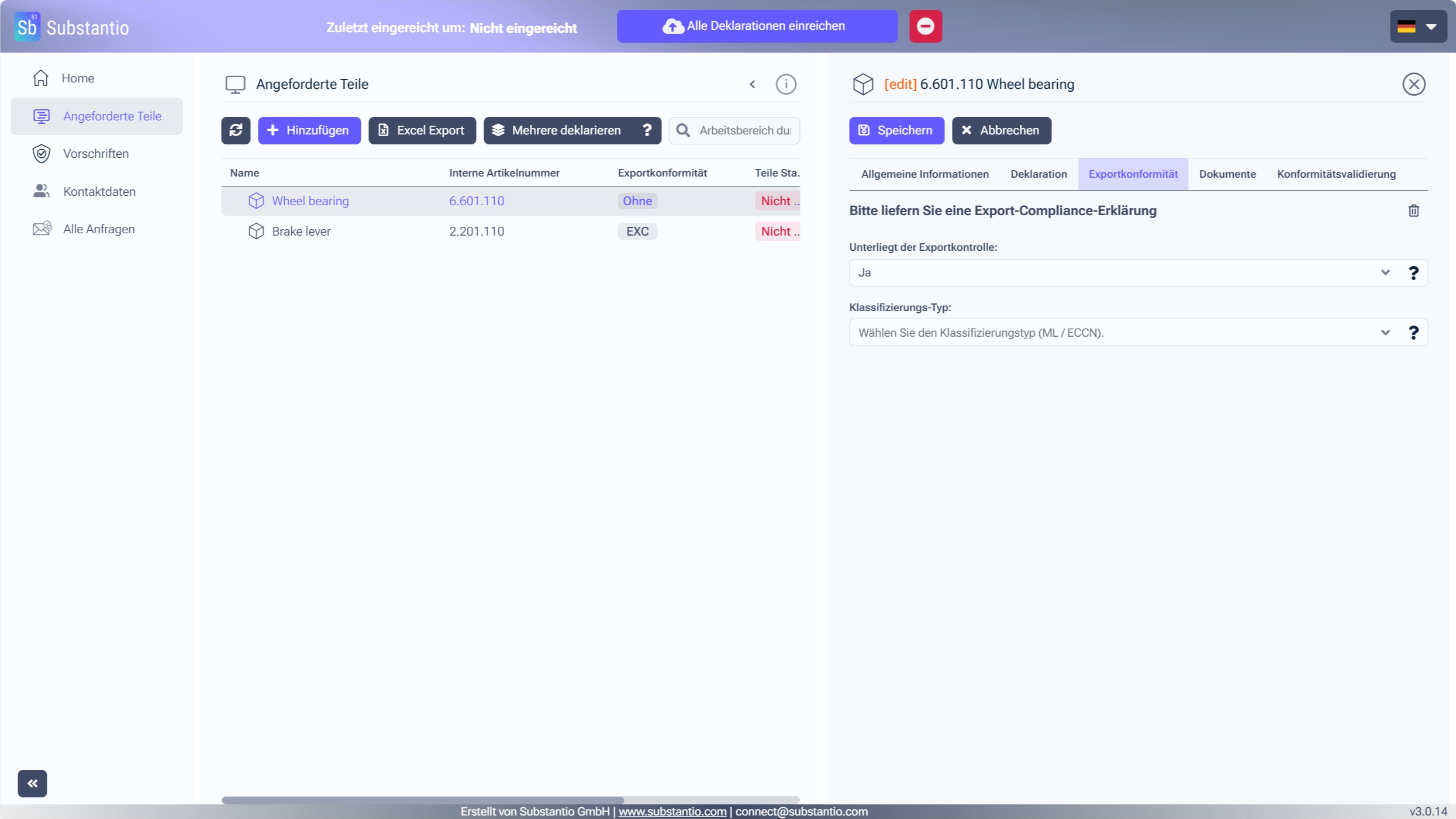Screen dimensions: 1456x819
Task: Open the language flag dropdown
Action: tap(1417, 26)
